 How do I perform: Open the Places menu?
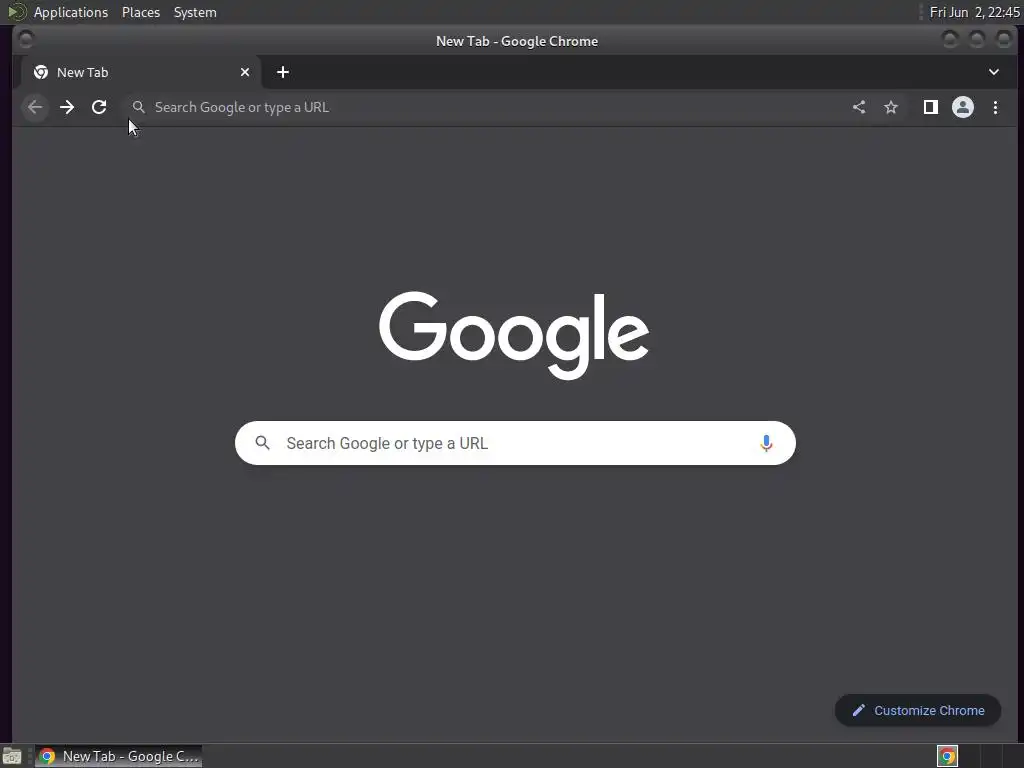(141, 12)
